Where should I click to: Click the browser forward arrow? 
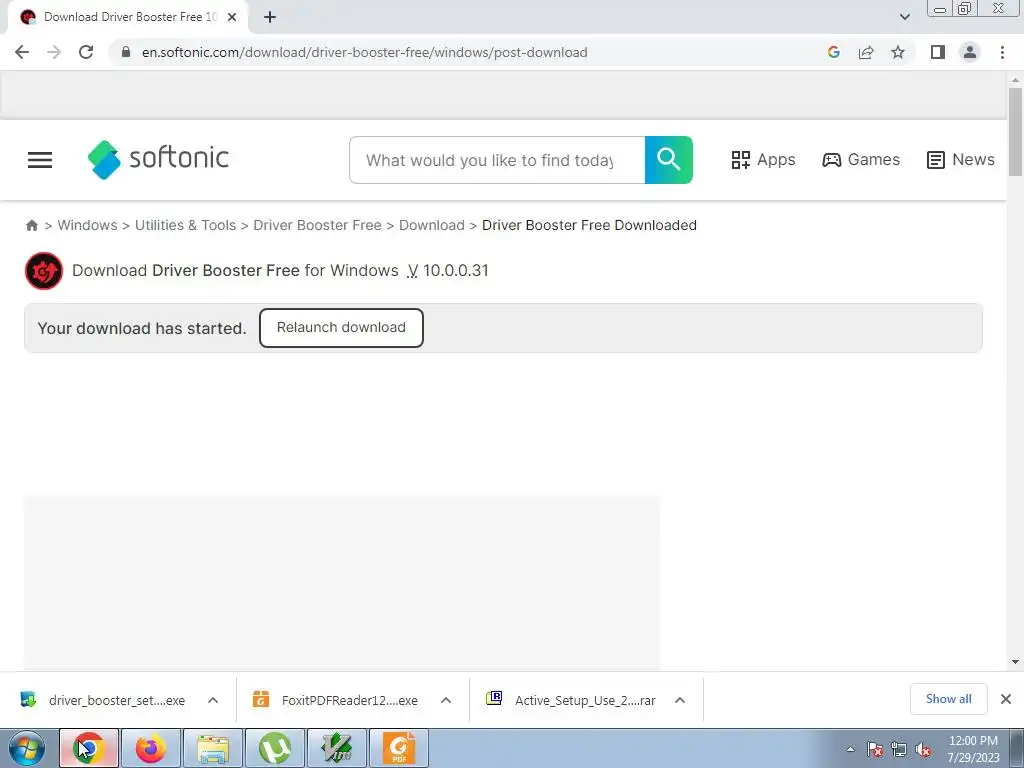54,52
